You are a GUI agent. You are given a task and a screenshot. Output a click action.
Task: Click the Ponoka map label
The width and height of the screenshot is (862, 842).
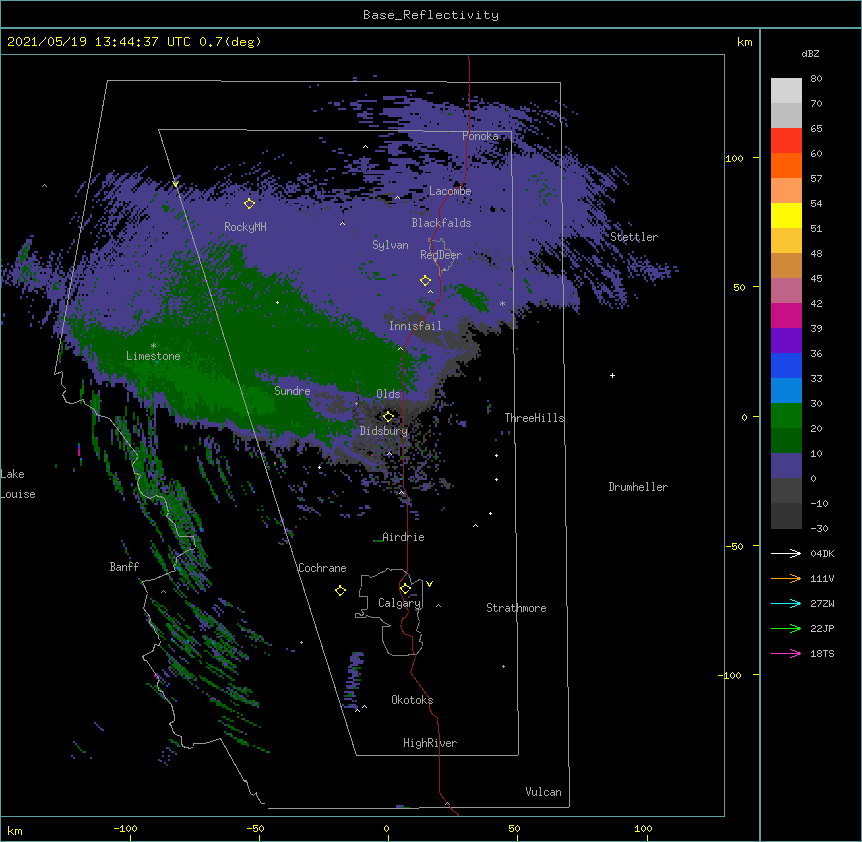[480, 136]
